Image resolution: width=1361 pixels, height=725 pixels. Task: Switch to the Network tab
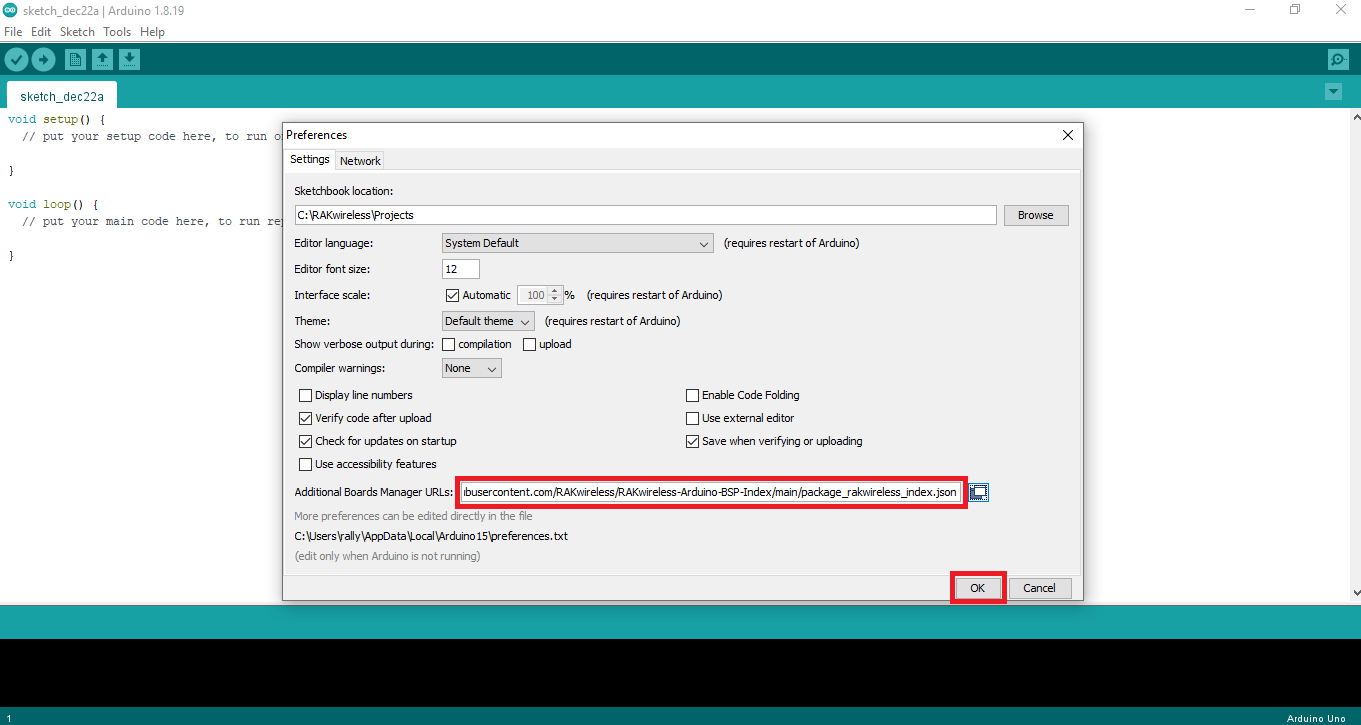tap(359, 160)
